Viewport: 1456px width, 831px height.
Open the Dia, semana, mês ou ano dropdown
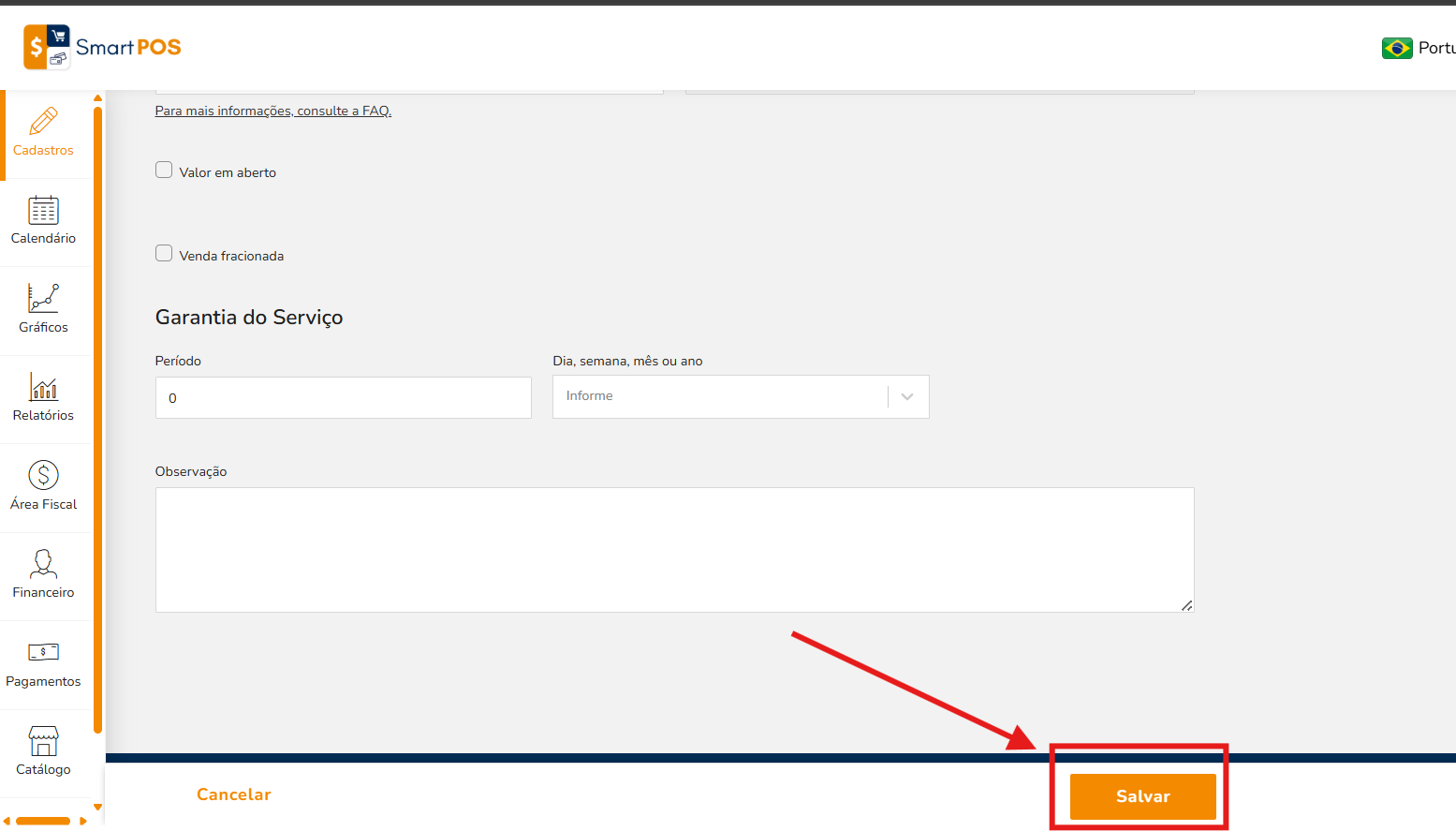(741, 397)
